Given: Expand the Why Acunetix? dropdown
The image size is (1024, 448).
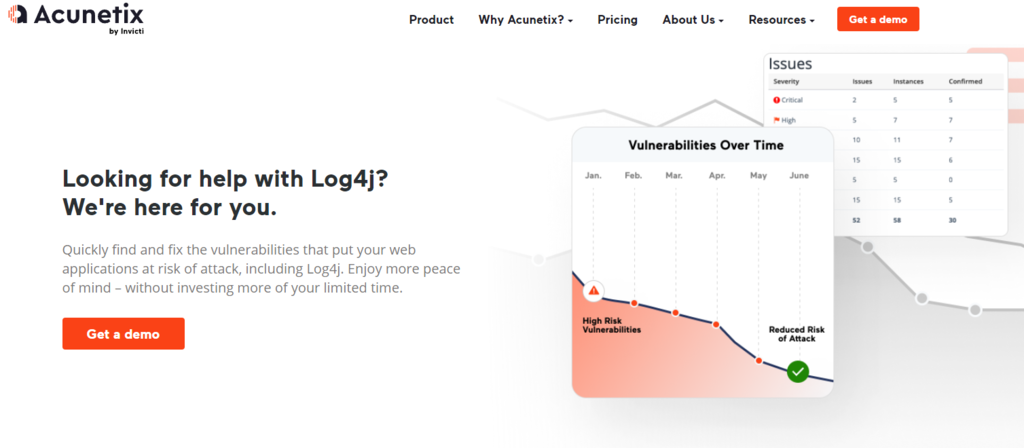Looking at the screenshot, I should pyautogui.click(x=525, y=20).
